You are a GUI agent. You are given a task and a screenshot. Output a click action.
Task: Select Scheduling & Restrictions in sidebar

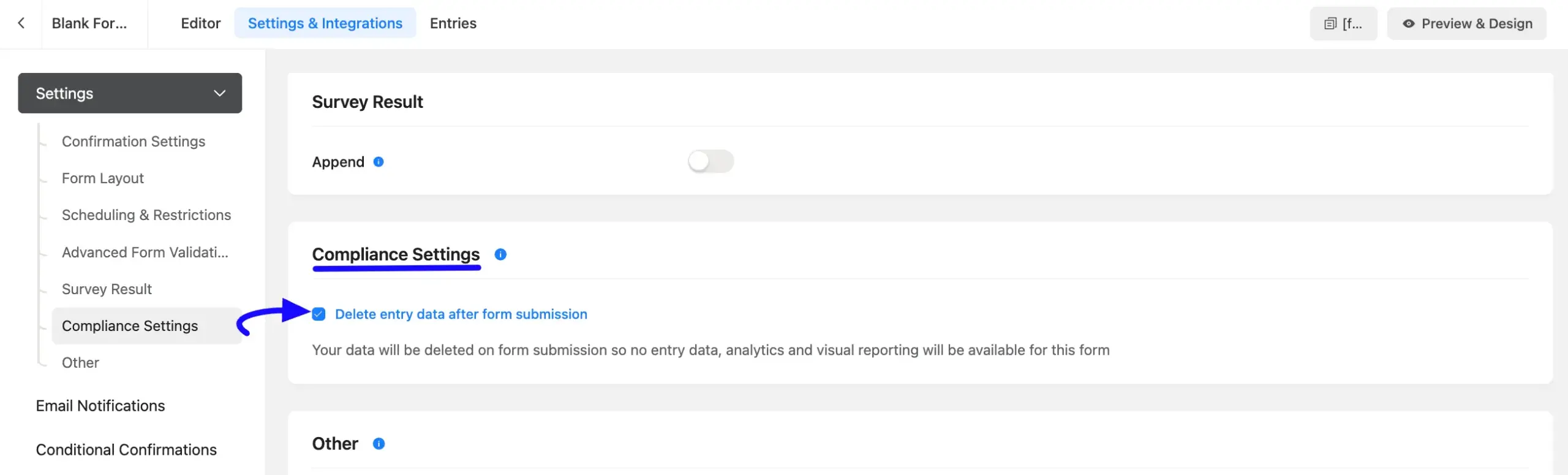[146, 215]
